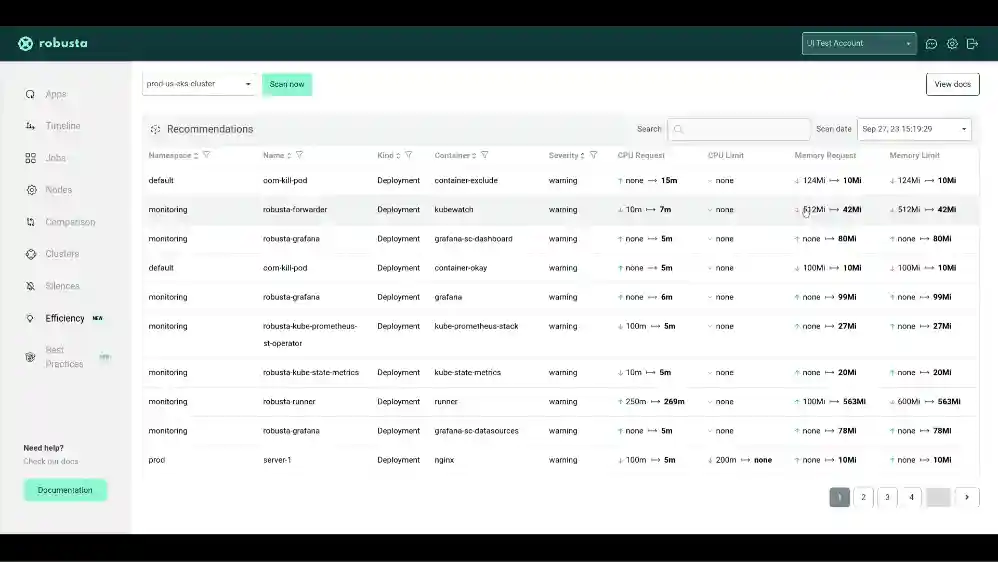
Task: Open the chat support icon
Action: pyautogui.click(x=931, y=44)
